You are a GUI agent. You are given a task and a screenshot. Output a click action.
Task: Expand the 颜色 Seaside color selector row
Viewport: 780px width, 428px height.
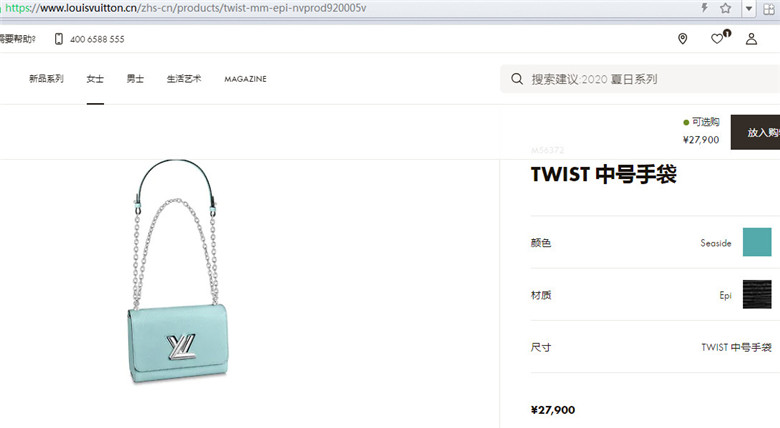click(651, 242)
